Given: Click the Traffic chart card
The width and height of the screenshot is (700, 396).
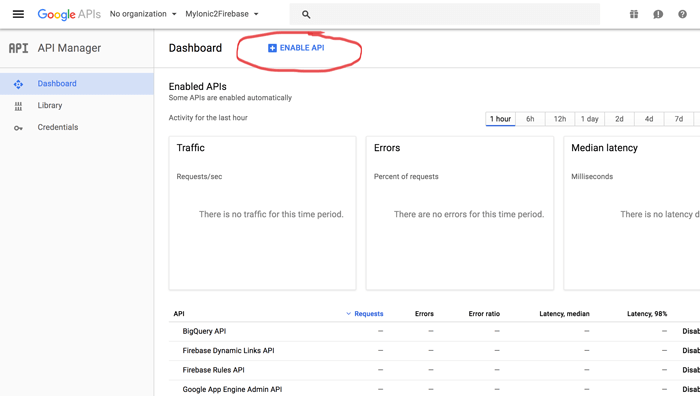Looking at the screenshot, I should [262, 213].
